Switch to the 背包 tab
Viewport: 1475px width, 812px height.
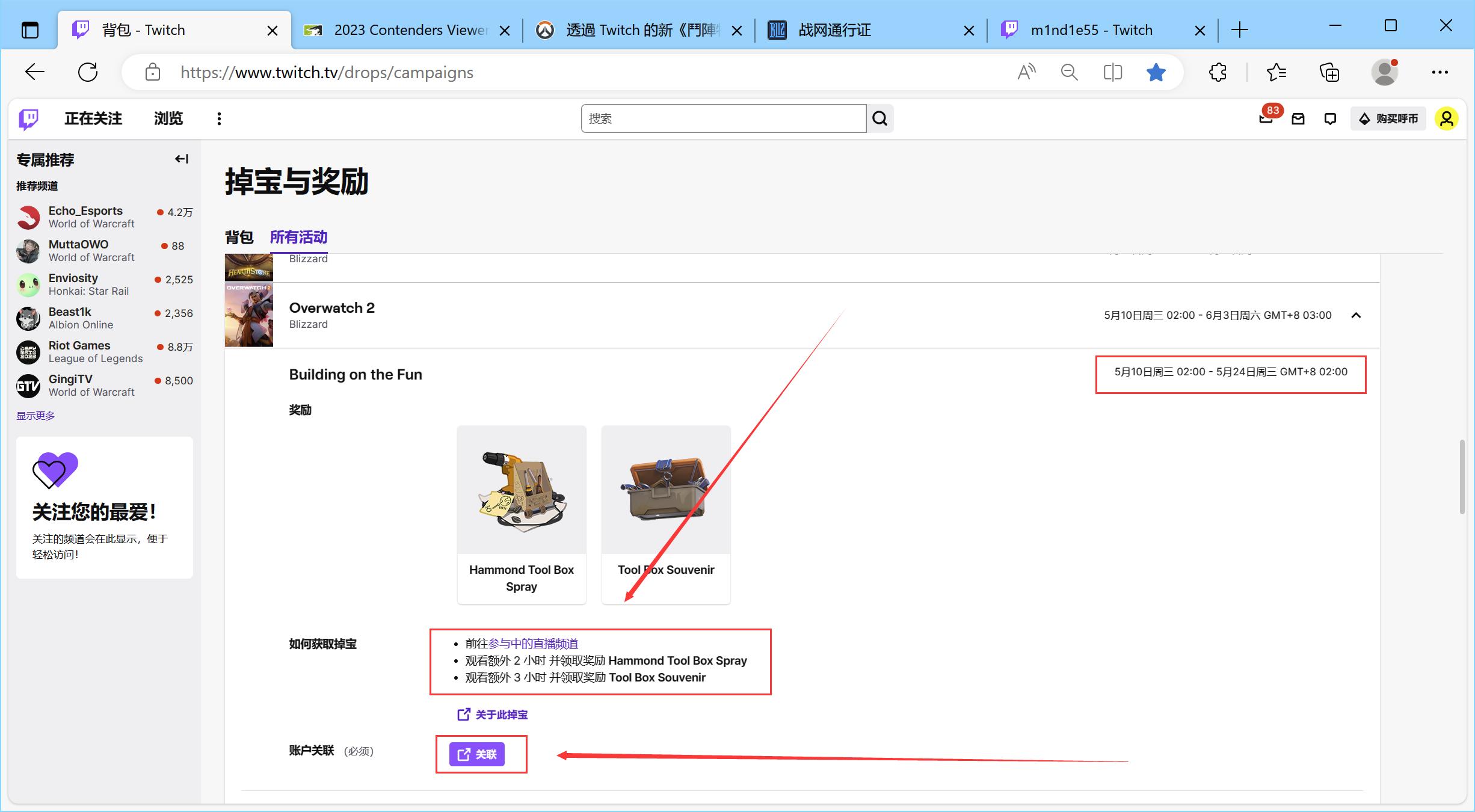(x=238, y=237)
